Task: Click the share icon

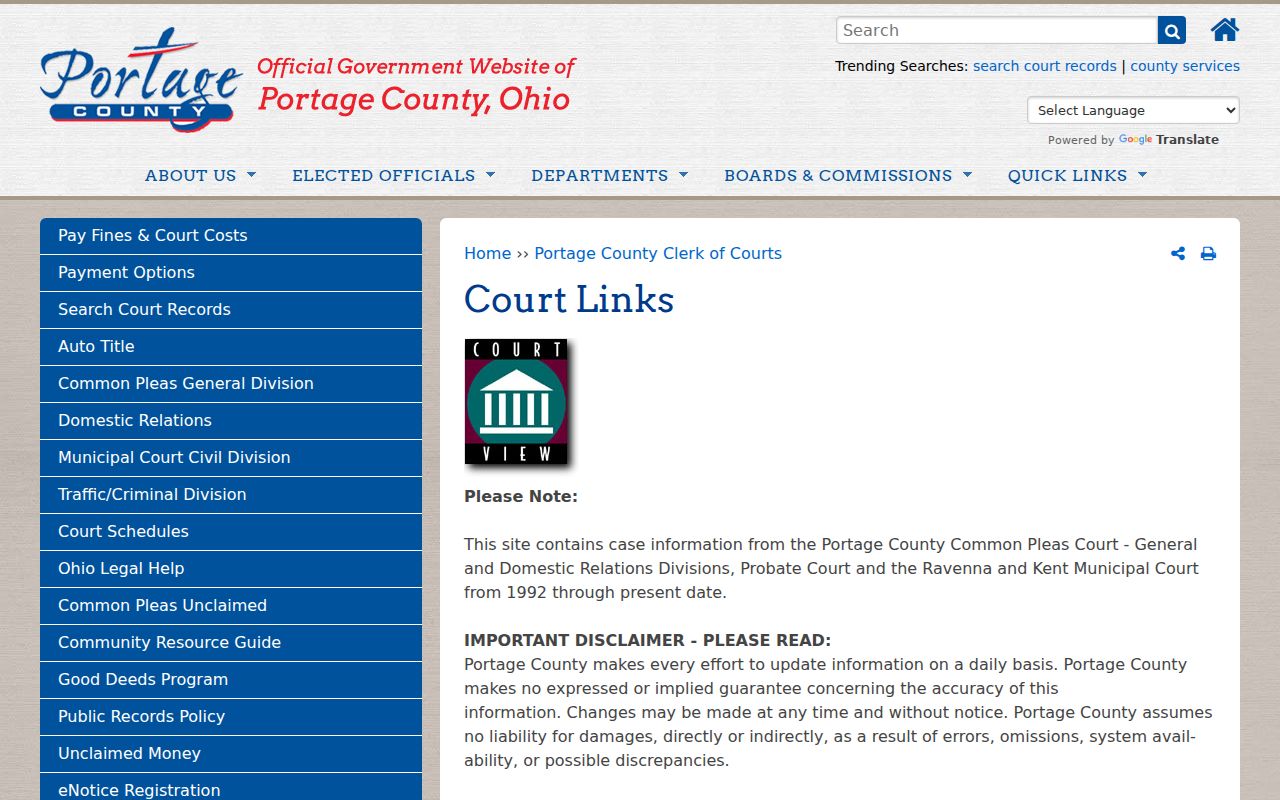Action: [x=1178, y=254]
